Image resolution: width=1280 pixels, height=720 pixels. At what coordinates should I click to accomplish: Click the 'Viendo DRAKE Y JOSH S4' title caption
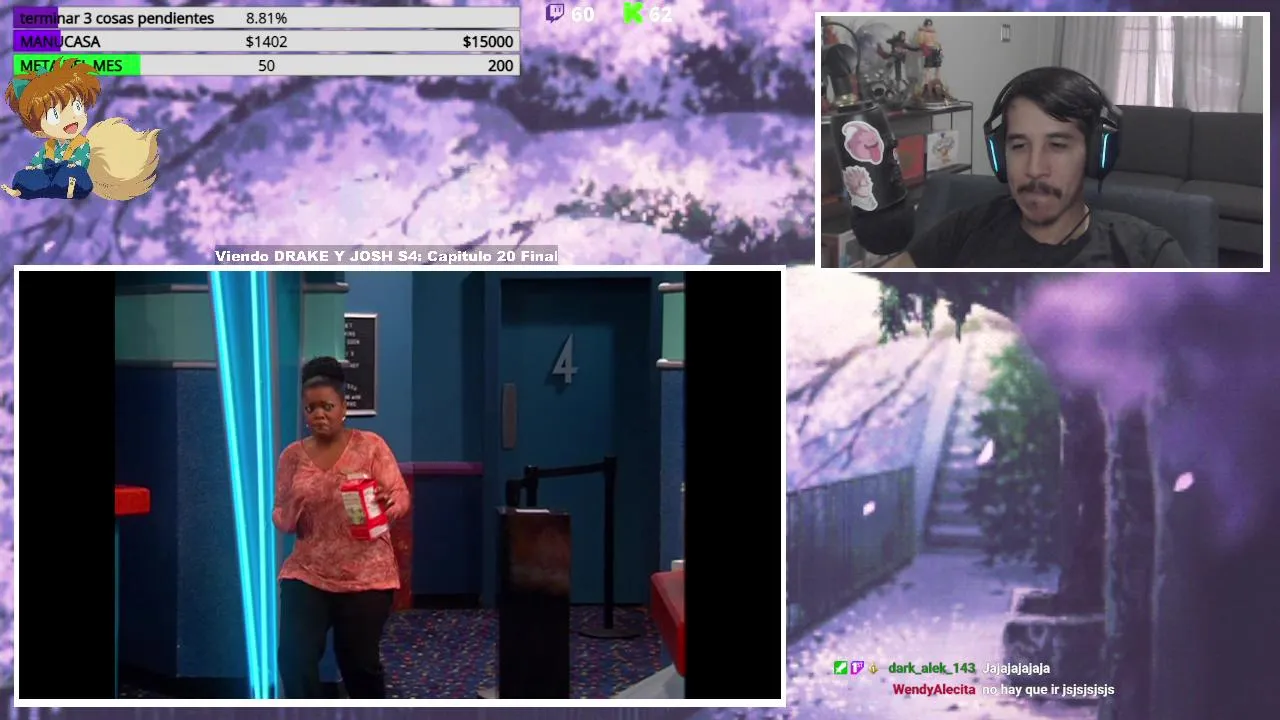click(386, 256)
